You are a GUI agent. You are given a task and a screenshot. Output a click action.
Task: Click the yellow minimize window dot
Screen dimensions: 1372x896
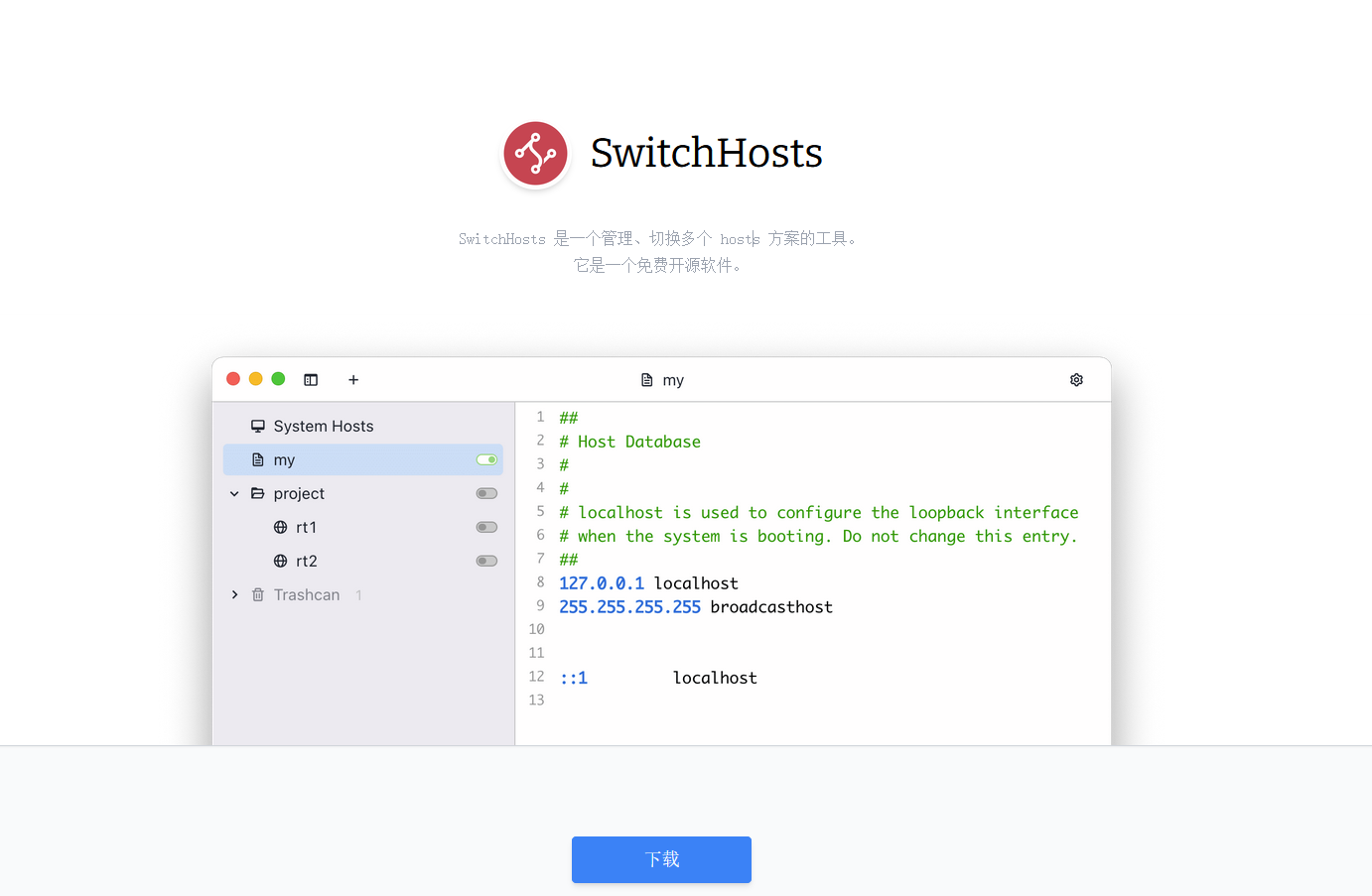tap(256, 379)
